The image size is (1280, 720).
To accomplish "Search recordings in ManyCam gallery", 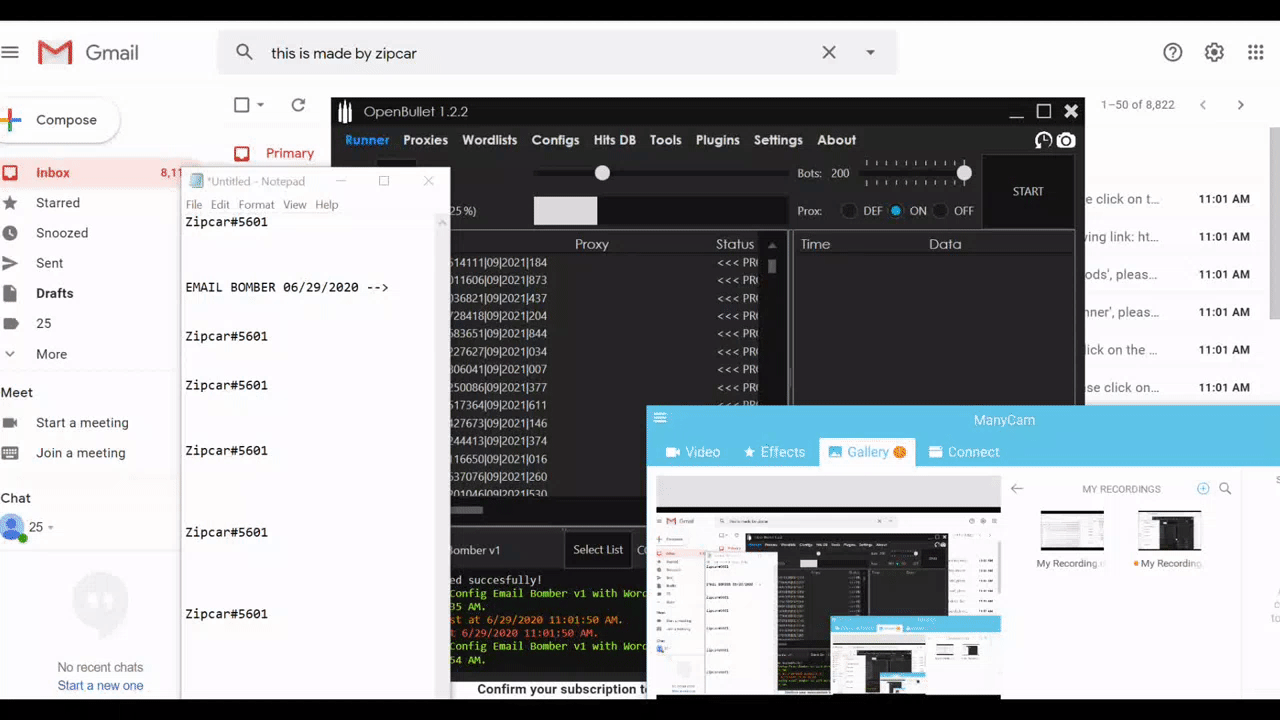I will coord(1225,489).
